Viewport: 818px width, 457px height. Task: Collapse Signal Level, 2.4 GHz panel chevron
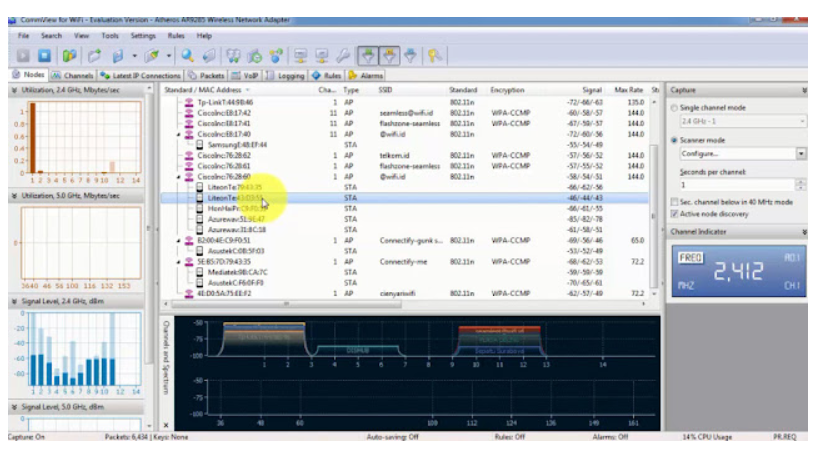point(14,302)
